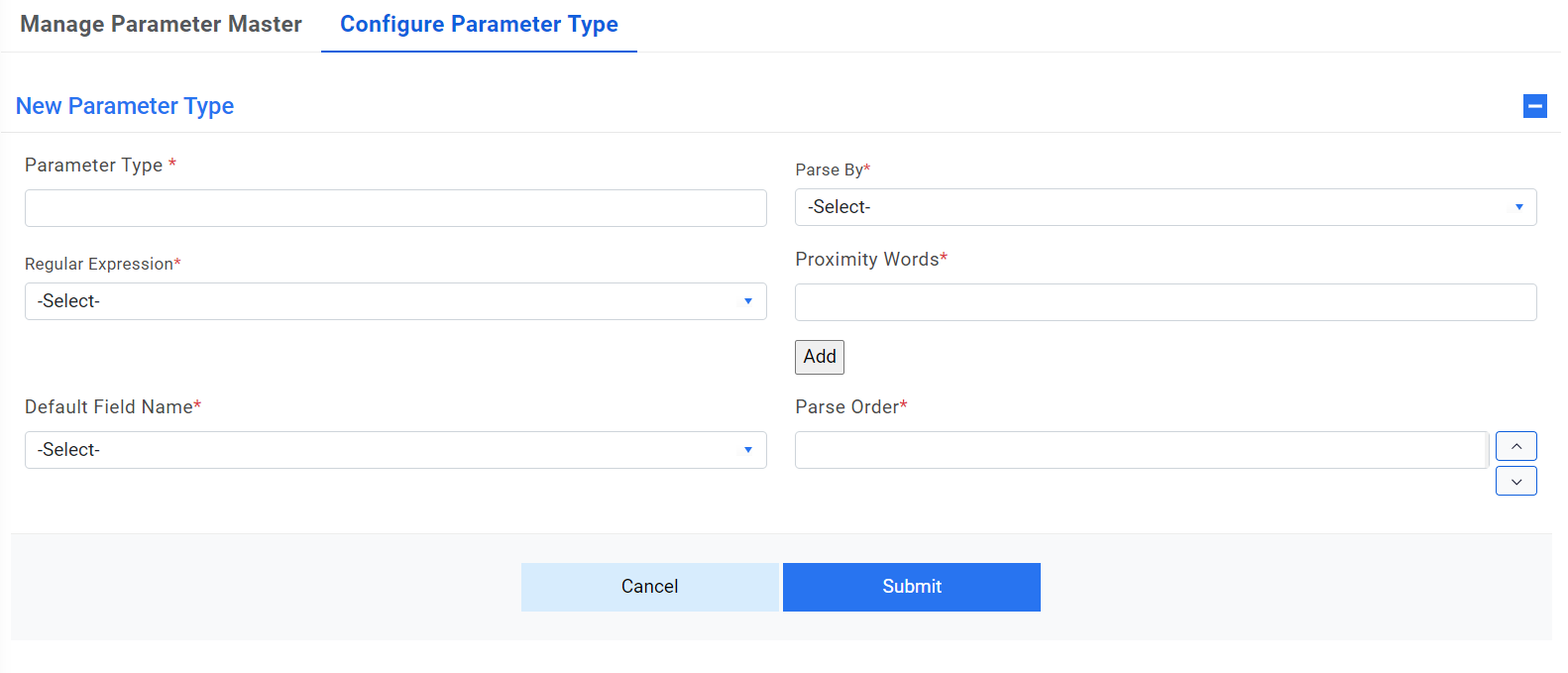
Task: Click the New Parameter Type heading
Action: pyautogui.click(x=125, y=106)
